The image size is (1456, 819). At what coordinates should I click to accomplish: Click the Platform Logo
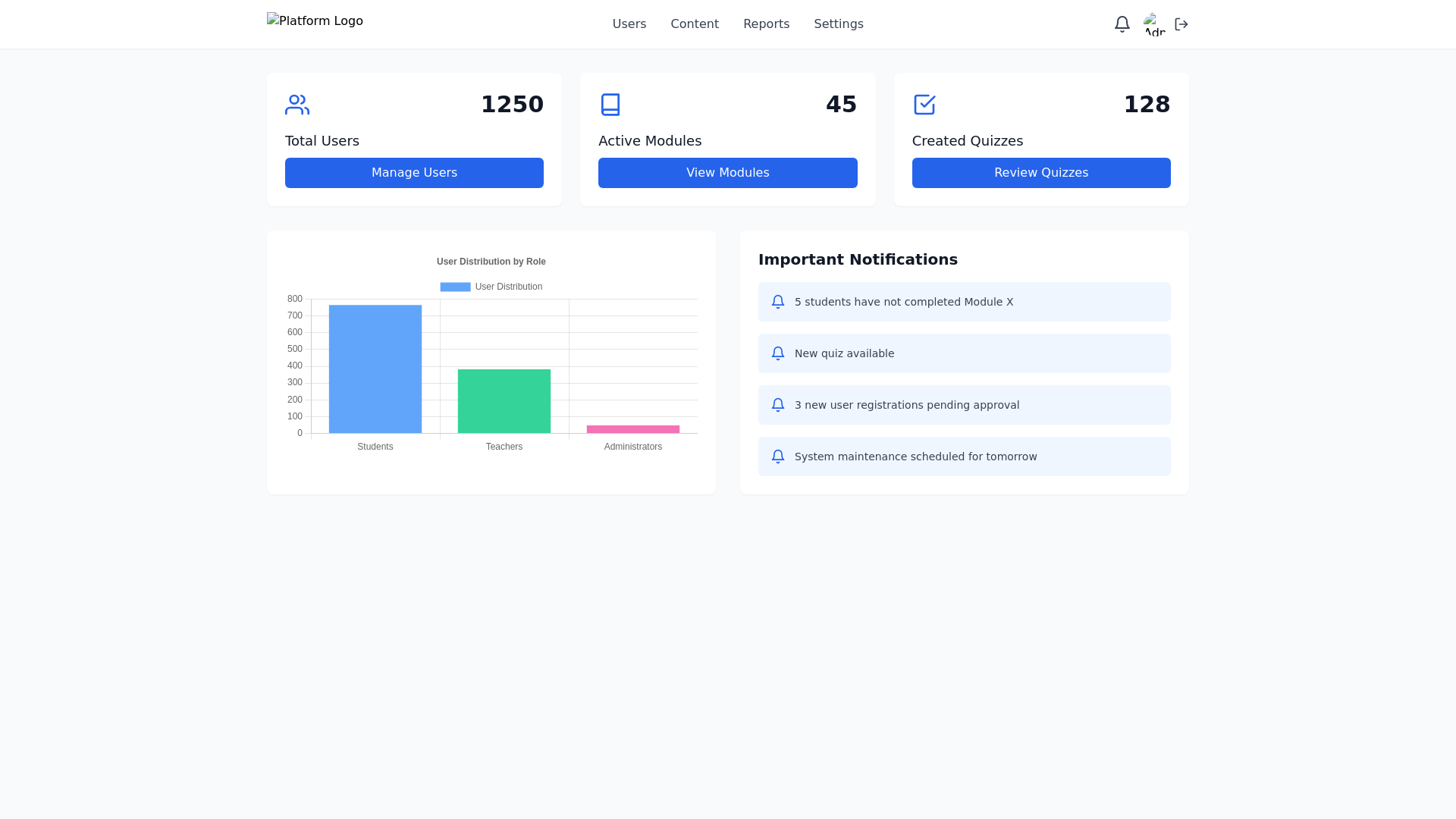314,20
